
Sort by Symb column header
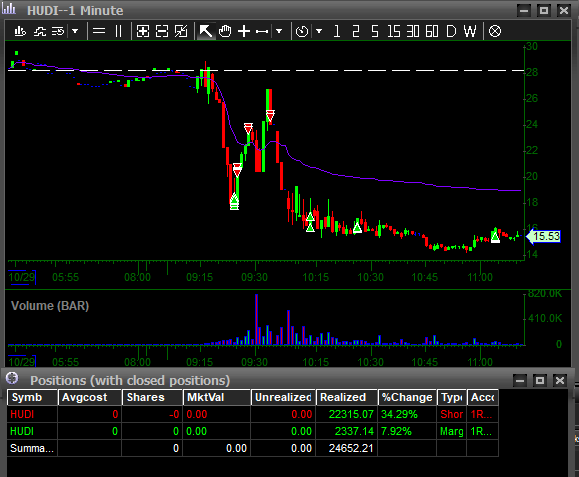[32, 397]
